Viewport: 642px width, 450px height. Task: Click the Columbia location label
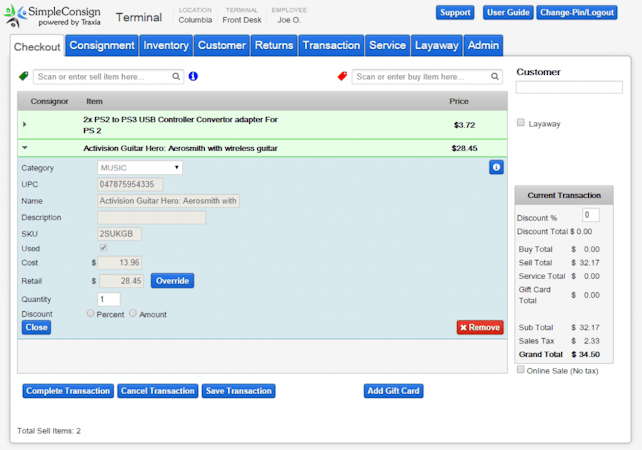(195, 20)
